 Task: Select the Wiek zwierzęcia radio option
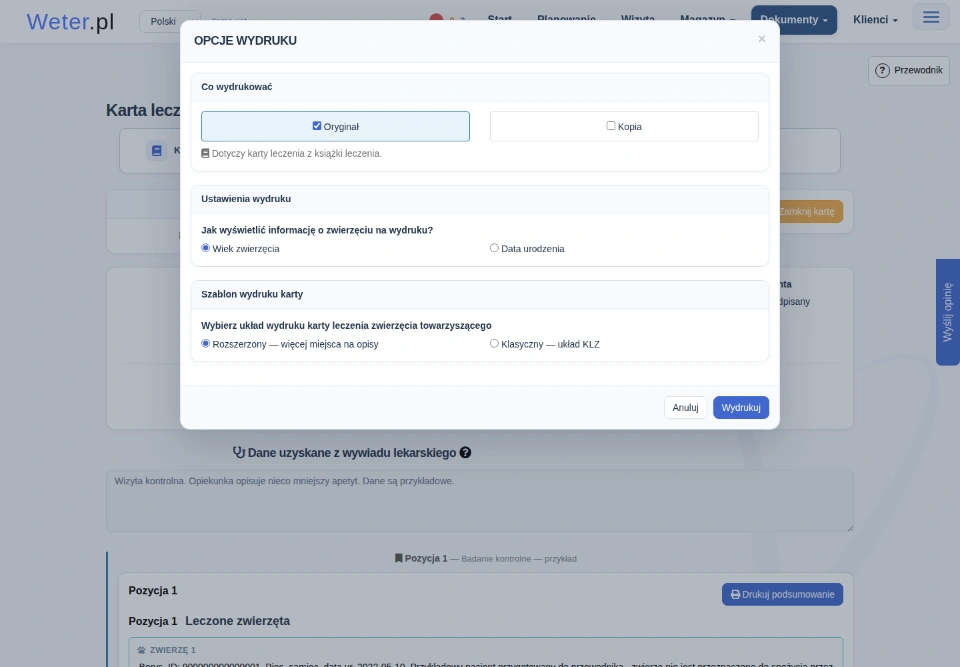[x=206, y=248]
